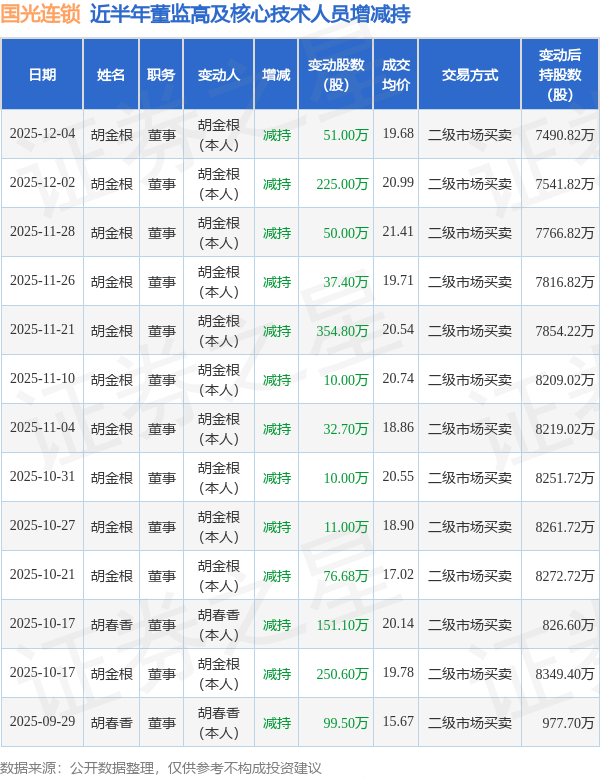
Task: Click the average price 20.74
Action: (x=398, y=379)
